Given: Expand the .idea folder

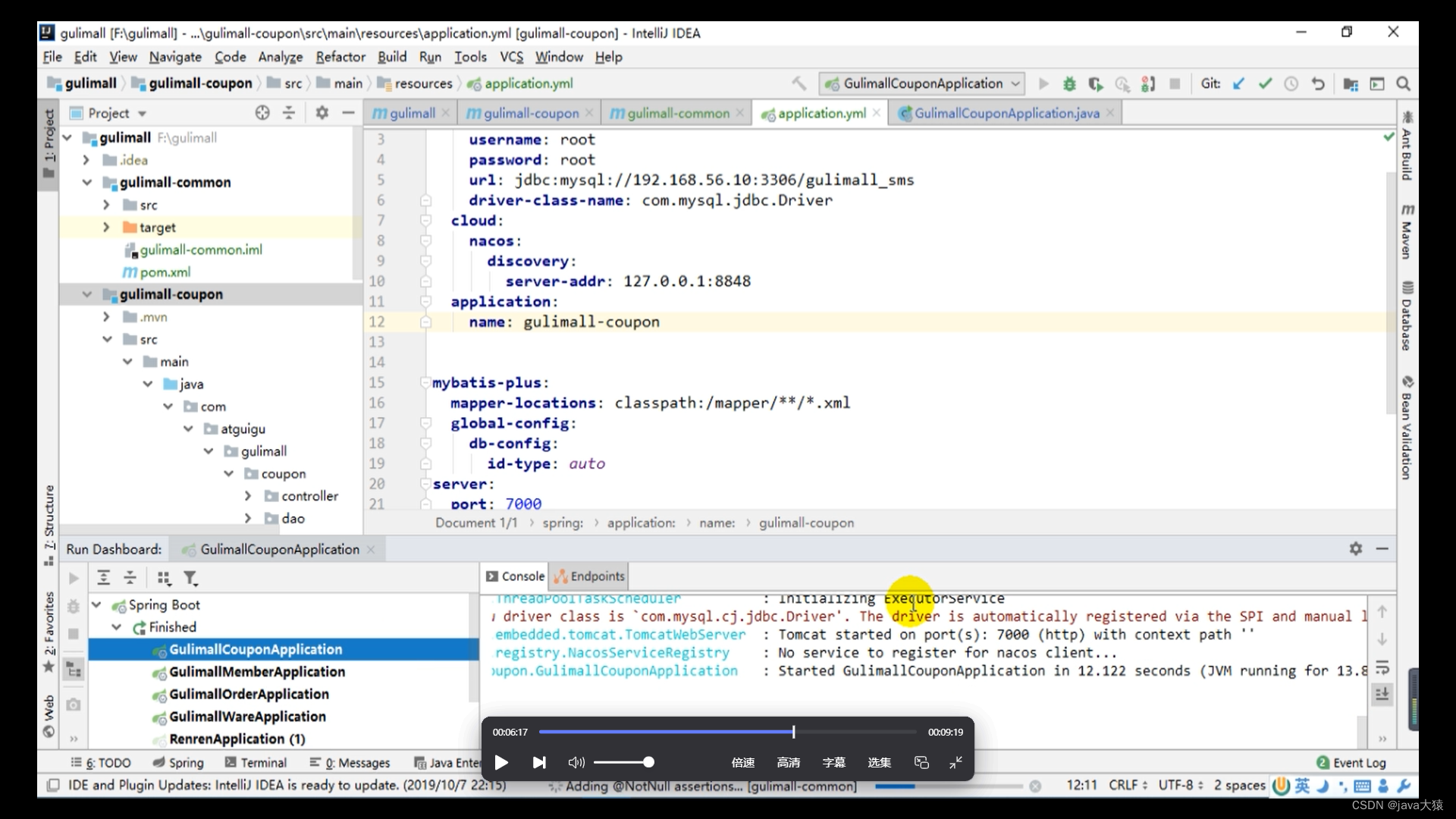Looking at the screenshot, I should click(x=86, y=160).
